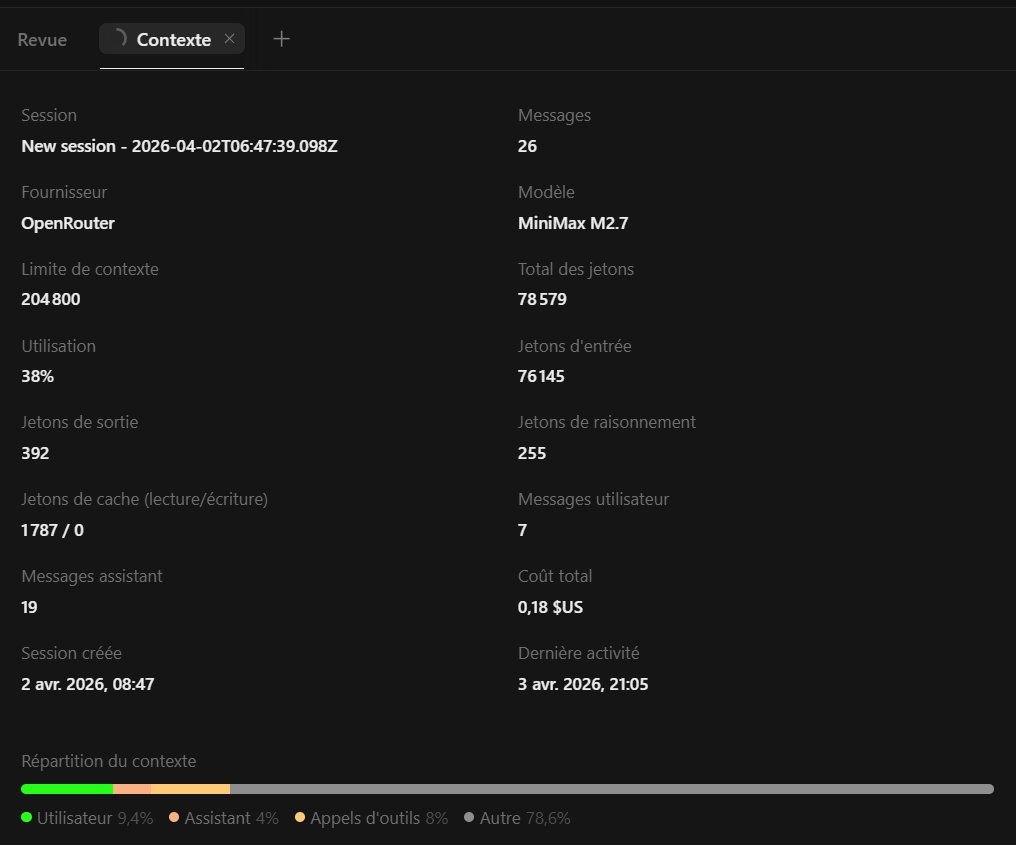Click the 'Jetons de sortie' label

pyautogui.click(x=80, y=422)
